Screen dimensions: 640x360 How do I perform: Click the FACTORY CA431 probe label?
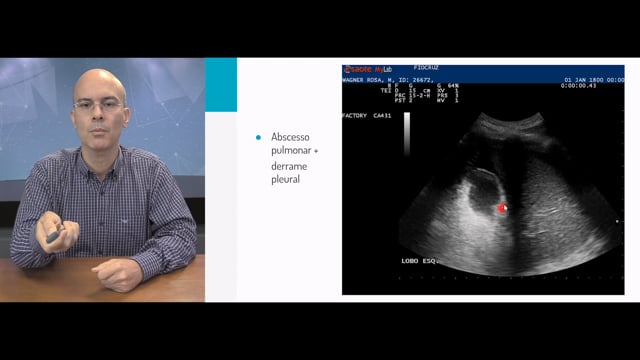tap(367, 116)
